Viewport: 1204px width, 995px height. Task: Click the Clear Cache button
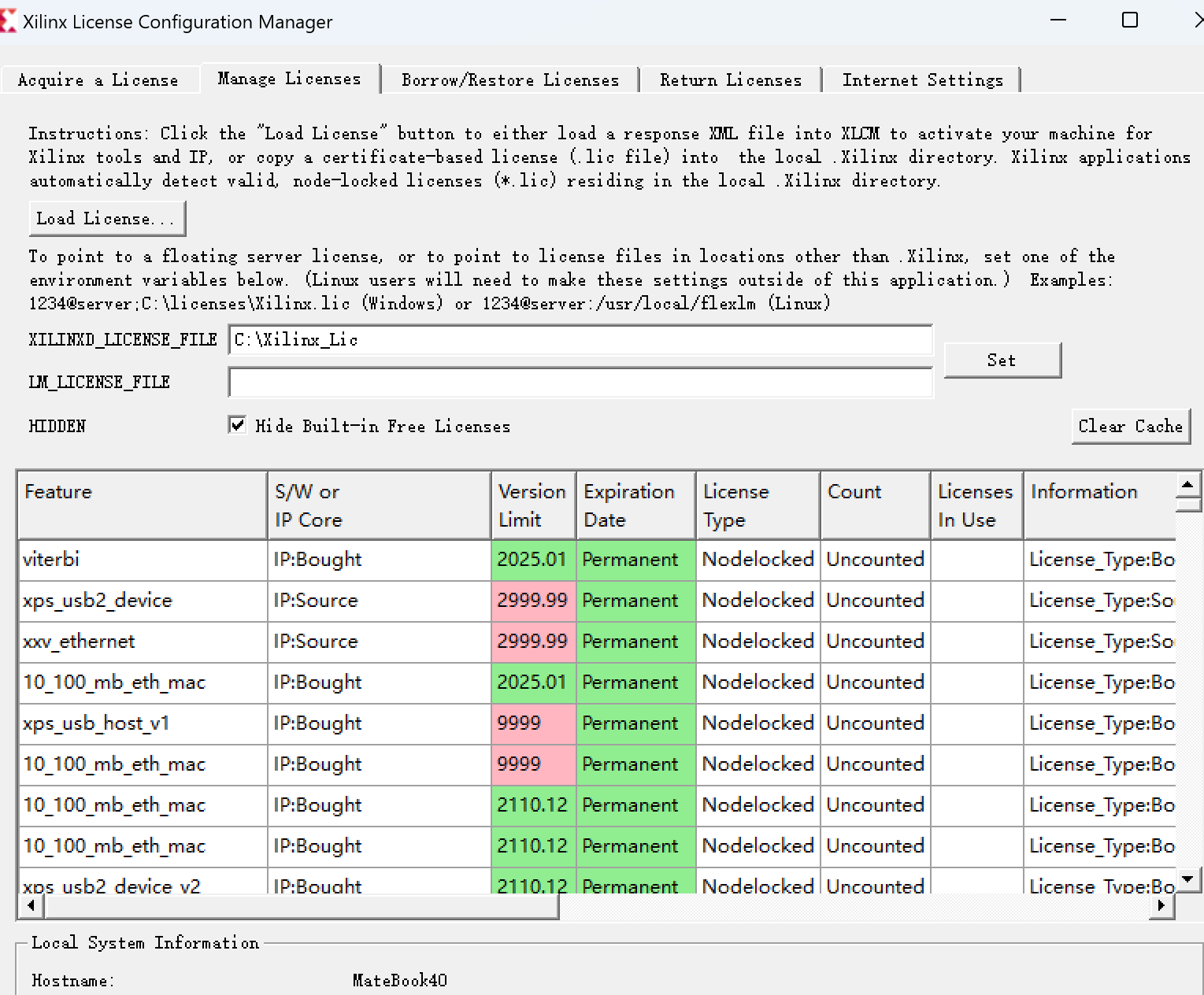coord(1131,426)
